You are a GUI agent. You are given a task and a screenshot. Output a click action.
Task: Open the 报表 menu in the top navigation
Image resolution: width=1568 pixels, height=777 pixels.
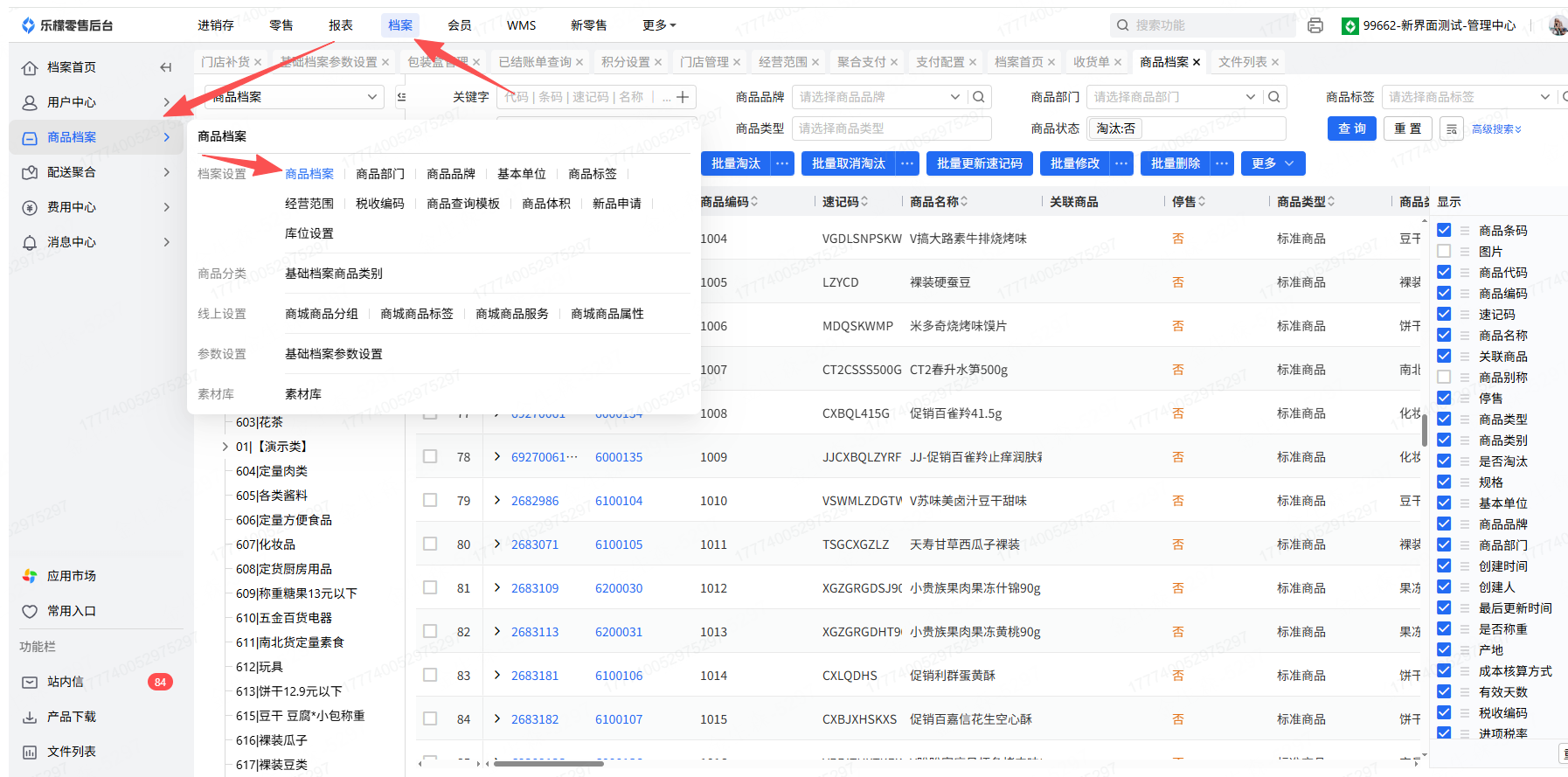(x=341, y=25)
